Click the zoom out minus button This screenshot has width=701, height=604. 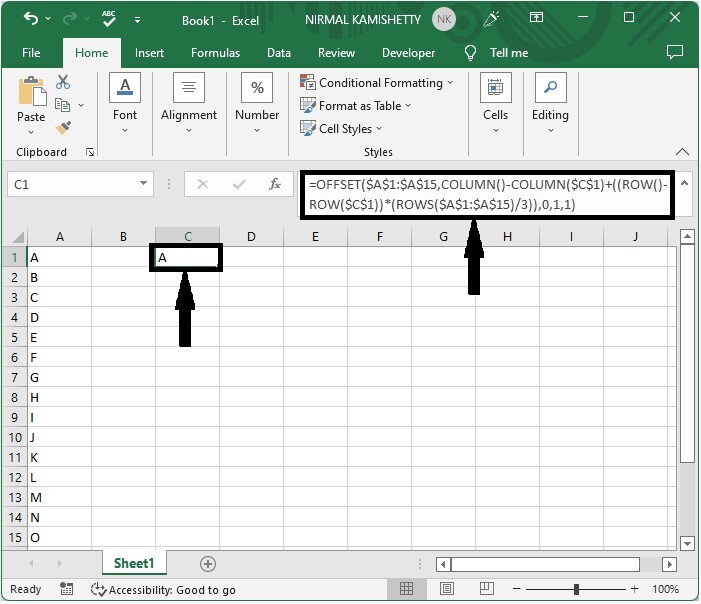516,589
